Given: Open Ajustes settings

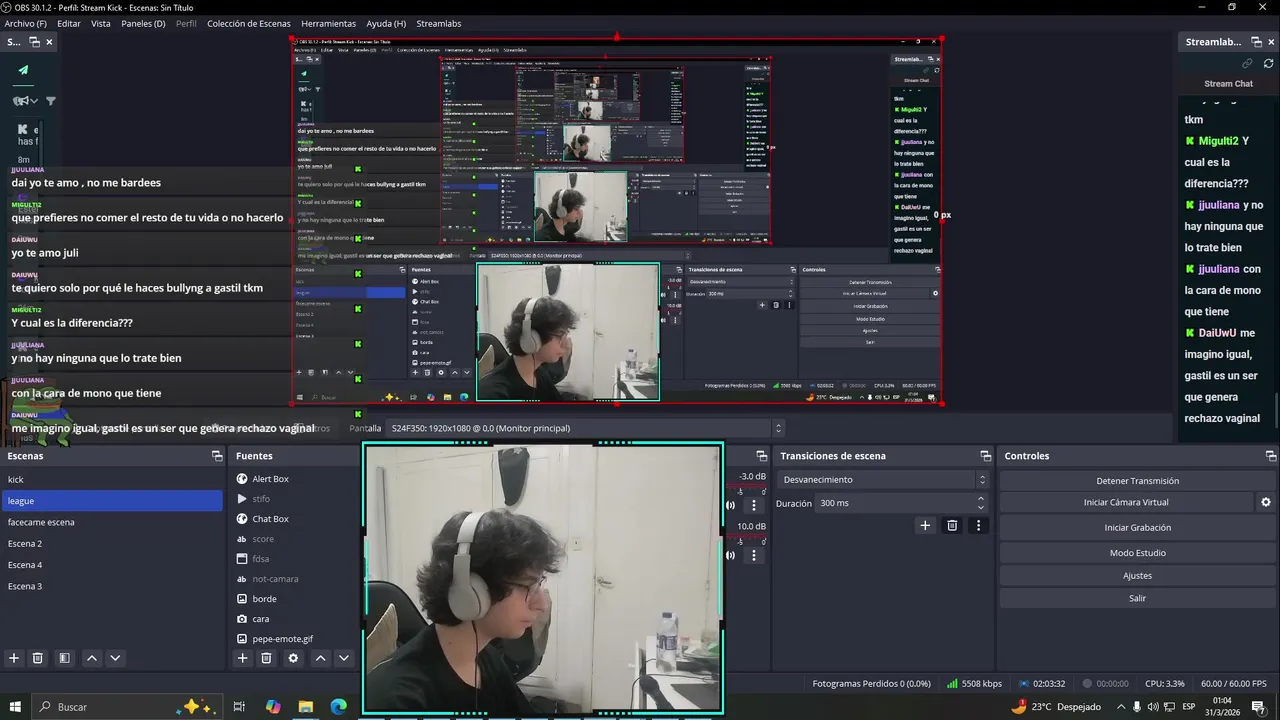Looking at the screenshot, I should [1137, 576].
